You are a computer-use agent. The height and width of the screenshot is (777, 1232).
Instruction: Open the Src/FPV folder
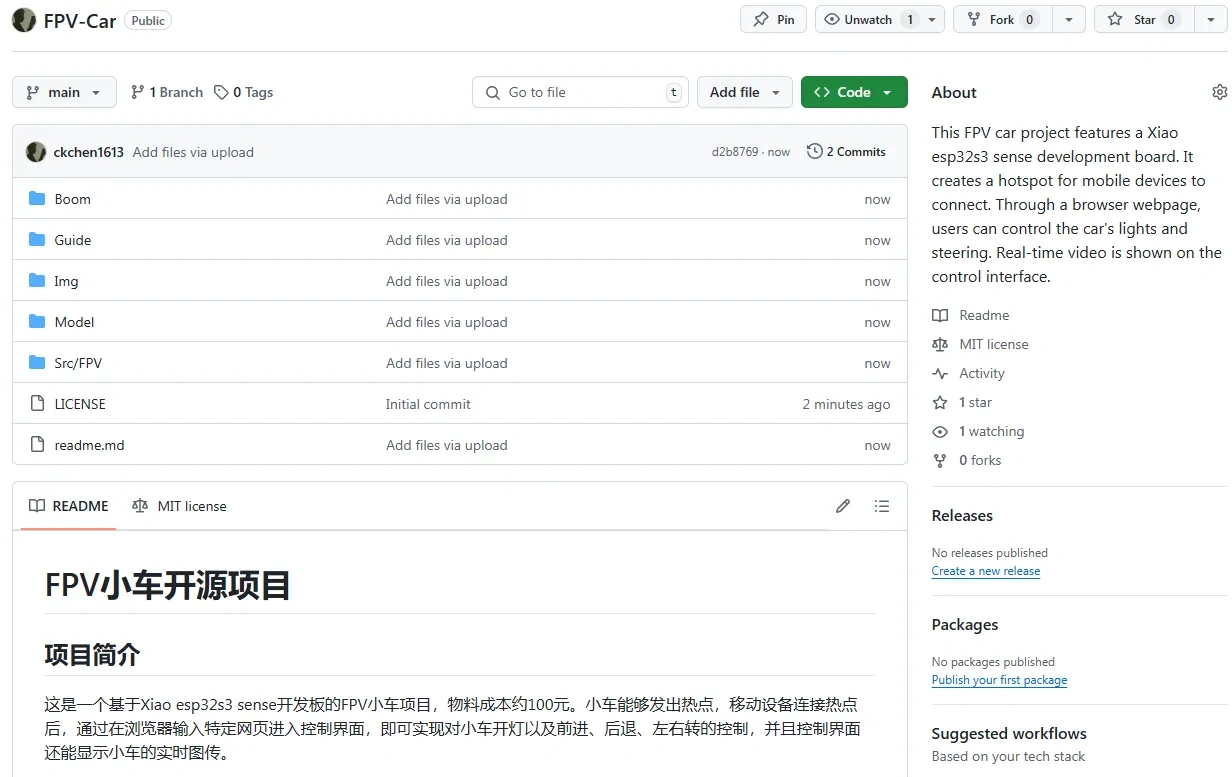[78, 363]
